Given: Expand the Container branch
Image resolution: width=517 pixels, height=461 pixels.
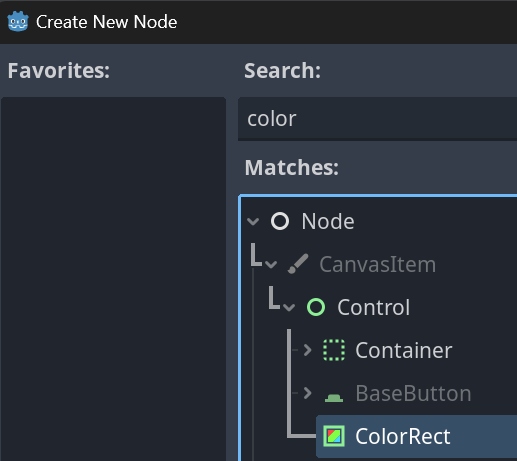Looking at the screenshot, I should 307,350.
